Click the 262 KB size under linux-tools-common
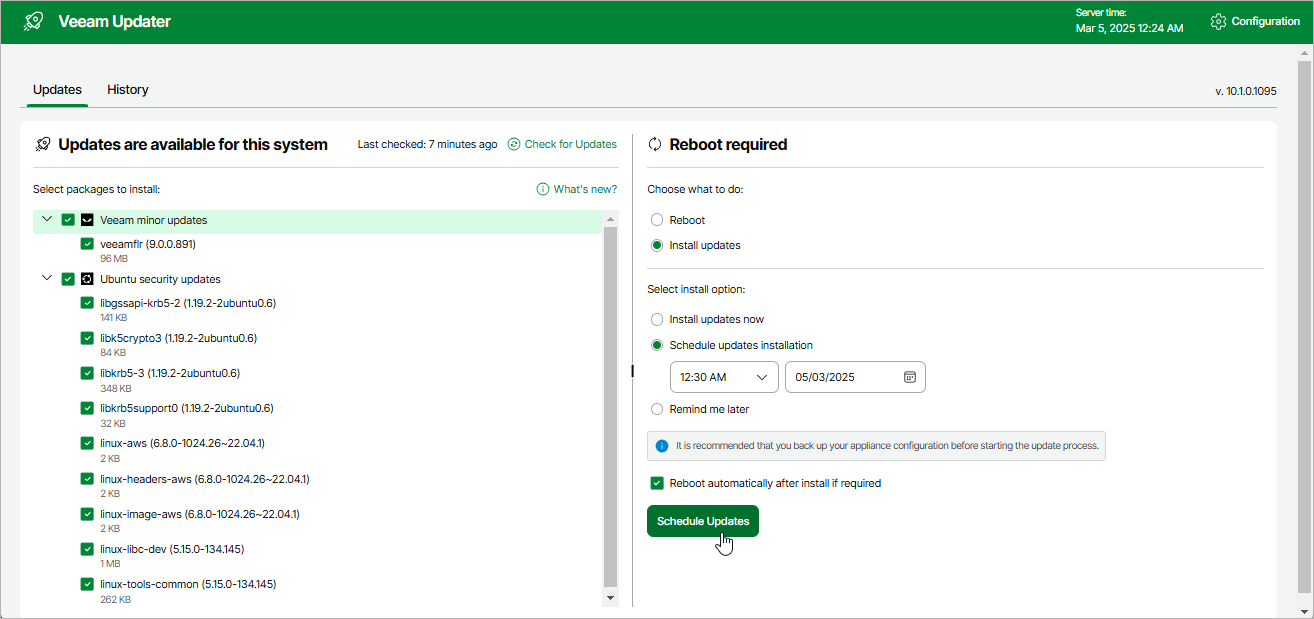 [116, 599]
